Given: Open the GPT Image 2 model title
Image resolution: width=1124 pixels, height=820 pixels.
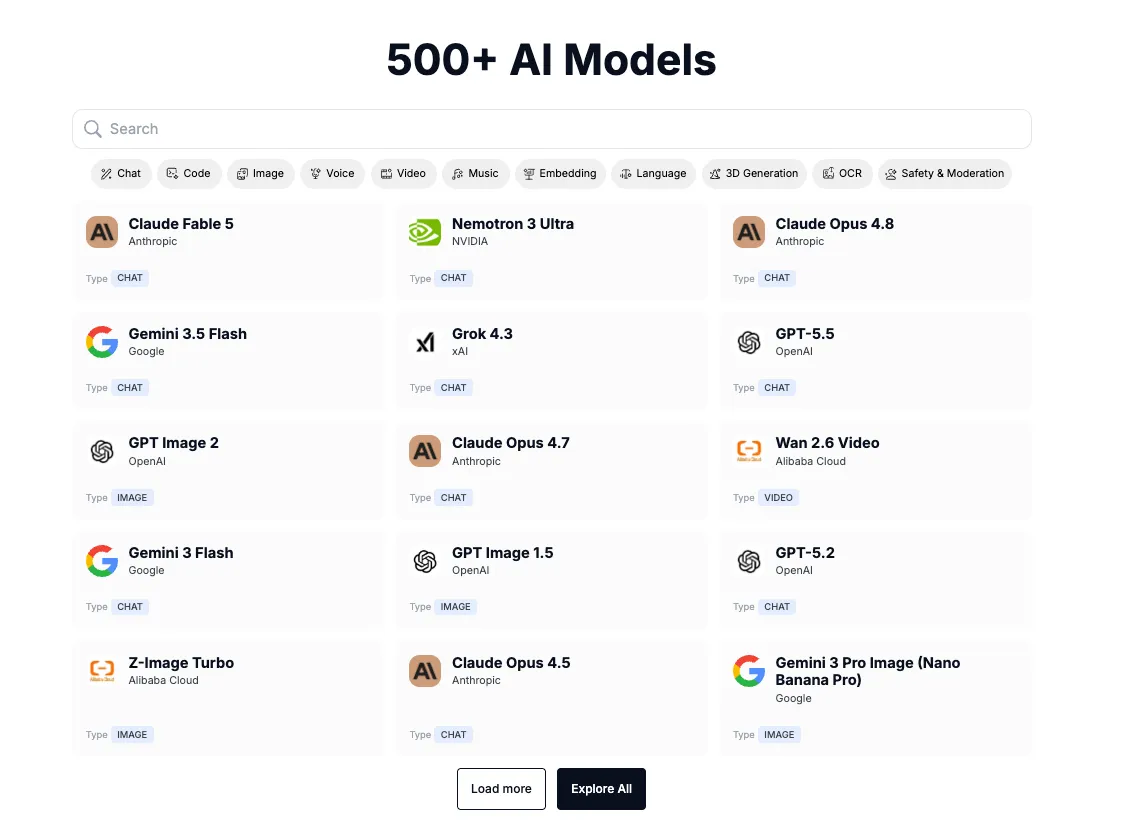Looking at the screenshot, I should pos(173,443).
